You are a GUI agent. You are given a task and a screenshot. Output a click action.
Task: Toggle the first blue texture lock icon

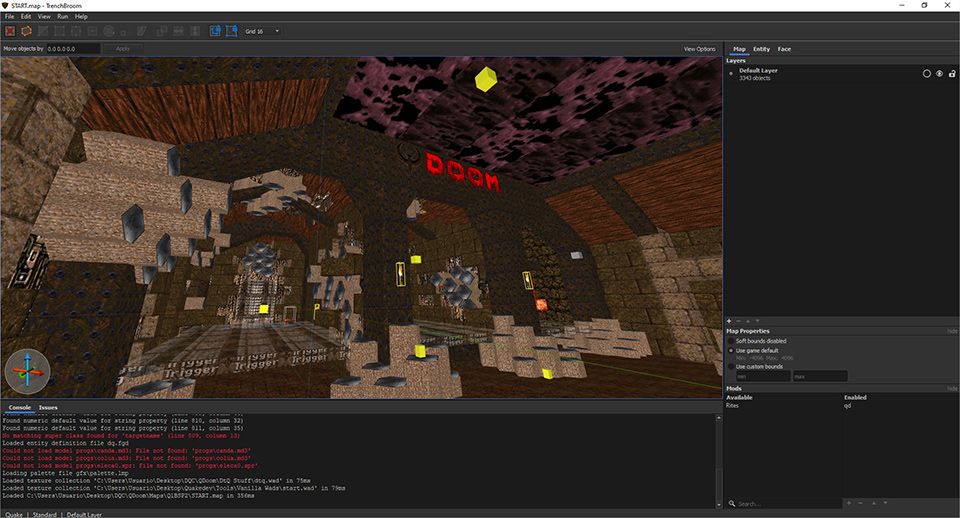(x=215, y=31)
